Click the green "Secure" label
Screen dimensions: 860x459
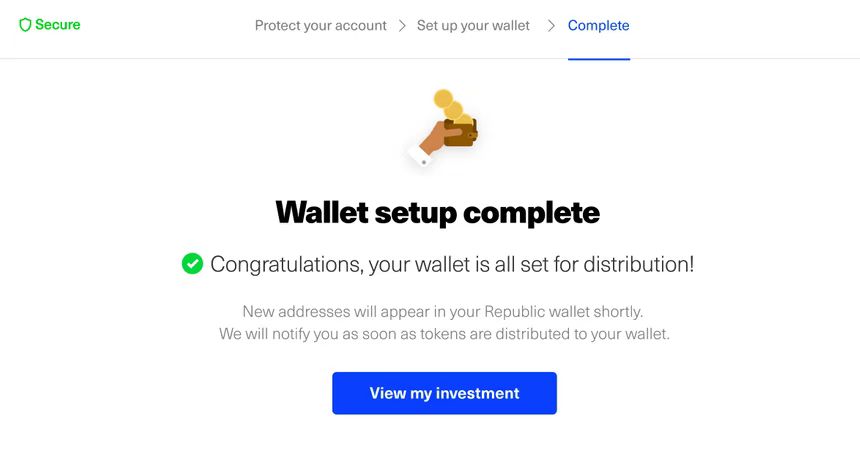58,25
